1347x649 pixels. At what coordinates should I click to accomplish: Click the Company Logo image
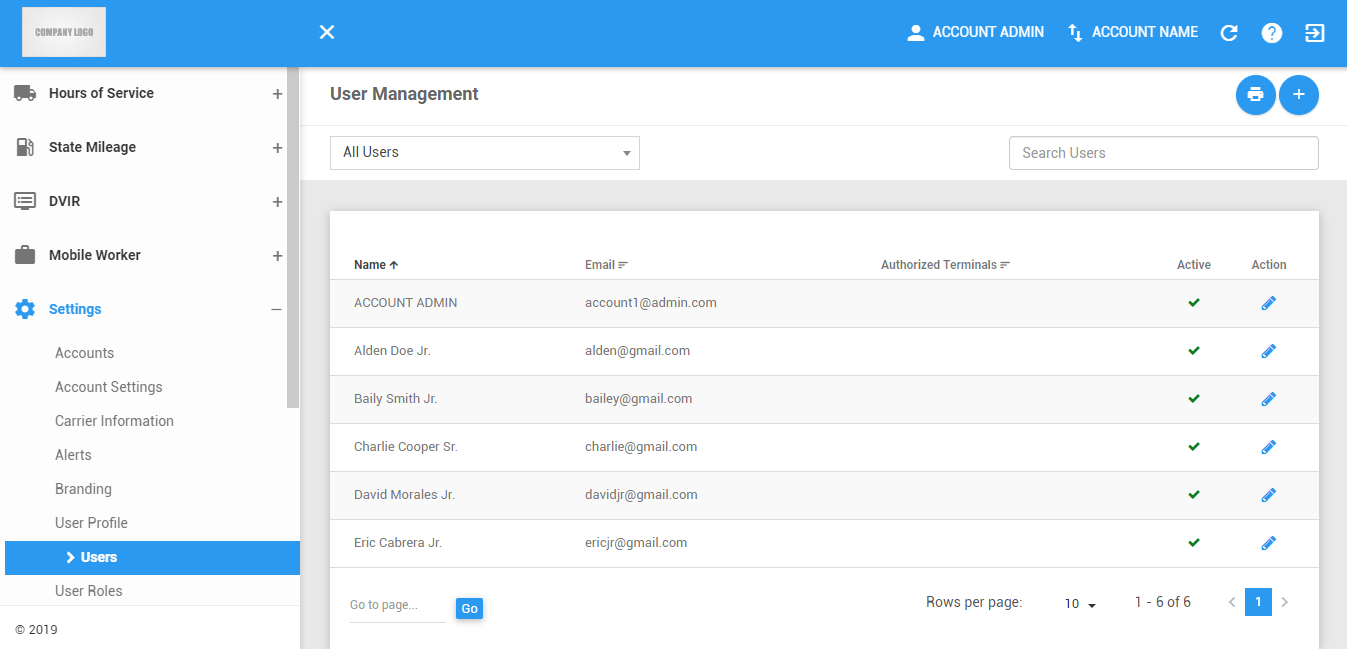coord(64,32)
